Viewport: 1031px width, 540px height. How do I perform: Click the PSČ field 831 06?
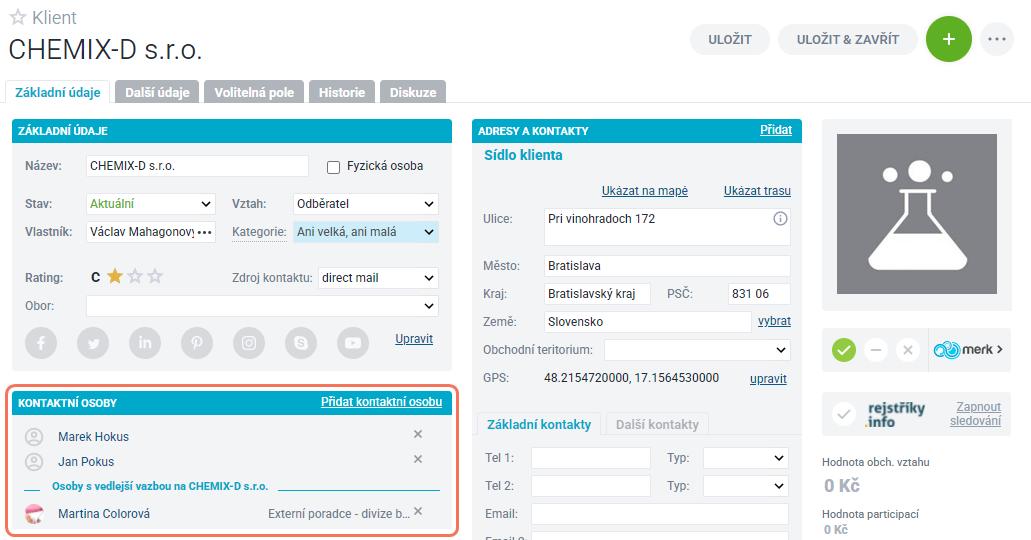point(759,294)
